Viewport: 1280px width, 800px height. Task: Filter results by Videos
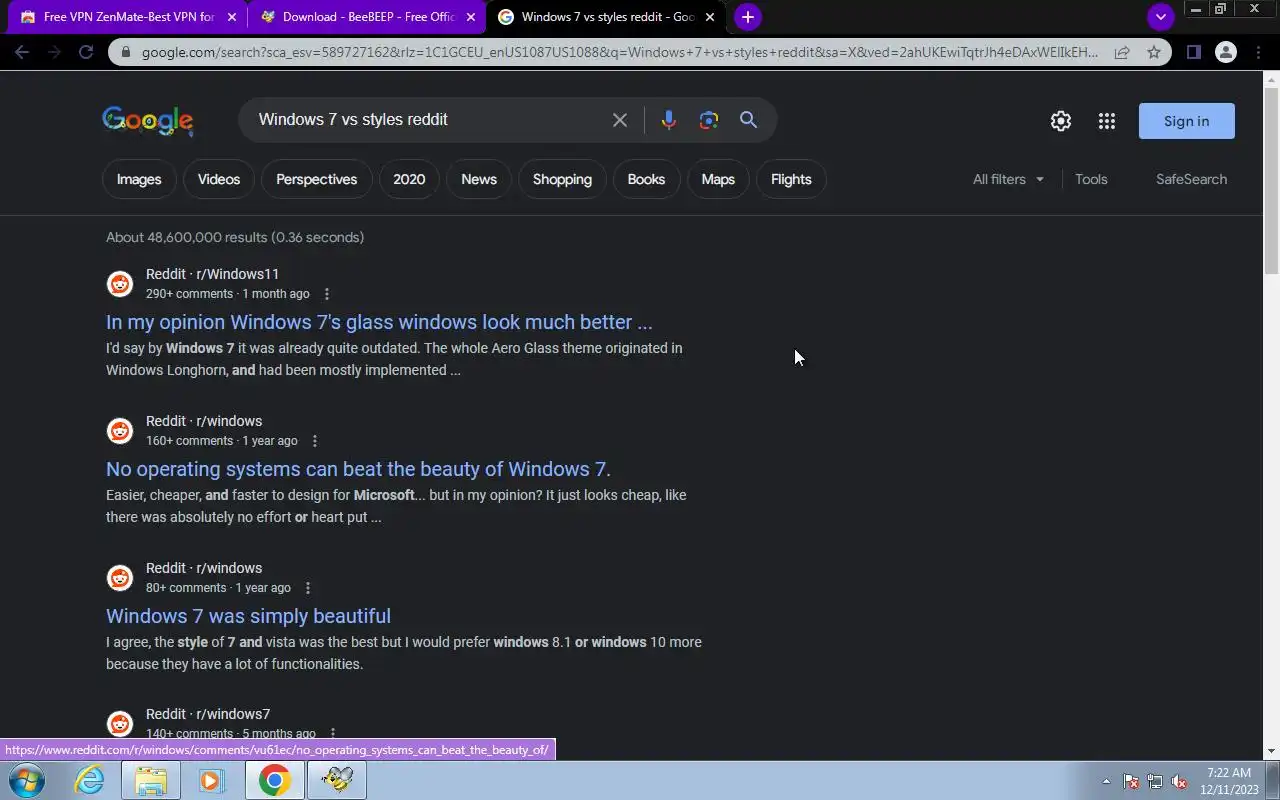pos(219,179)
